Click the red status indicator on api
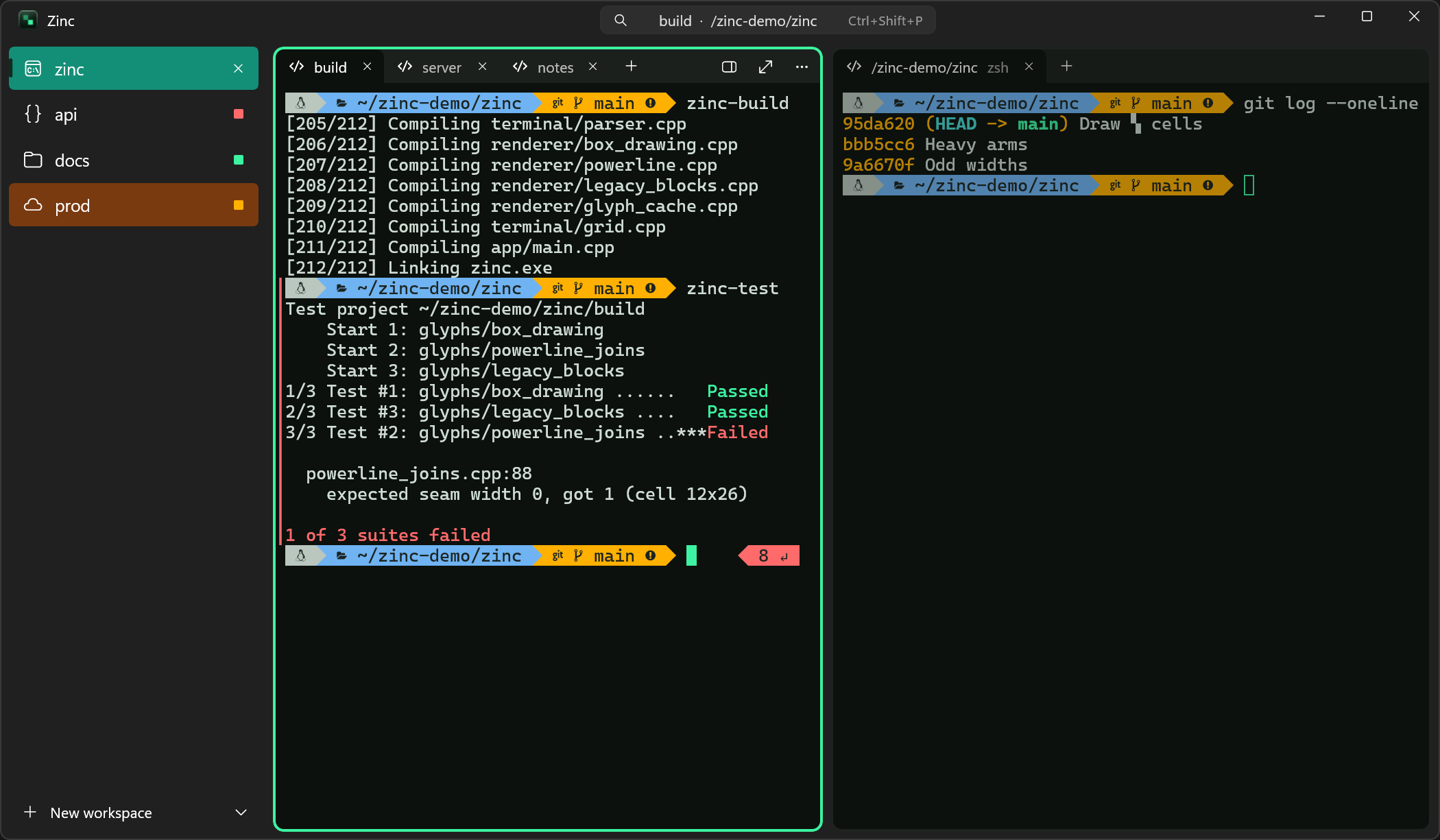 click(239, 114)
